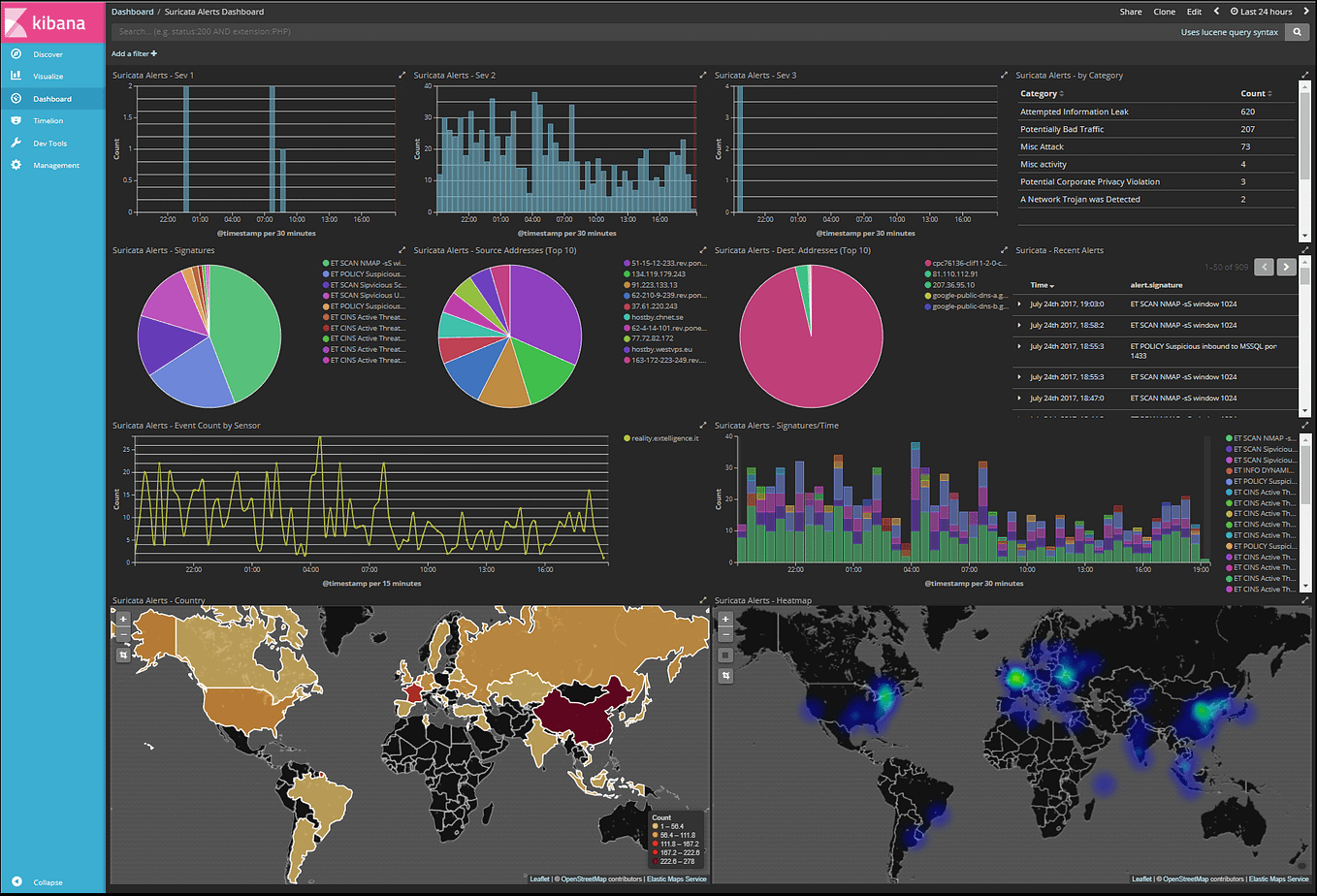Expand the July 24th 19:03 alert row
The height and width of the screenshot is (896, 1317).
pyautogui.click(x=1021, y=304)
